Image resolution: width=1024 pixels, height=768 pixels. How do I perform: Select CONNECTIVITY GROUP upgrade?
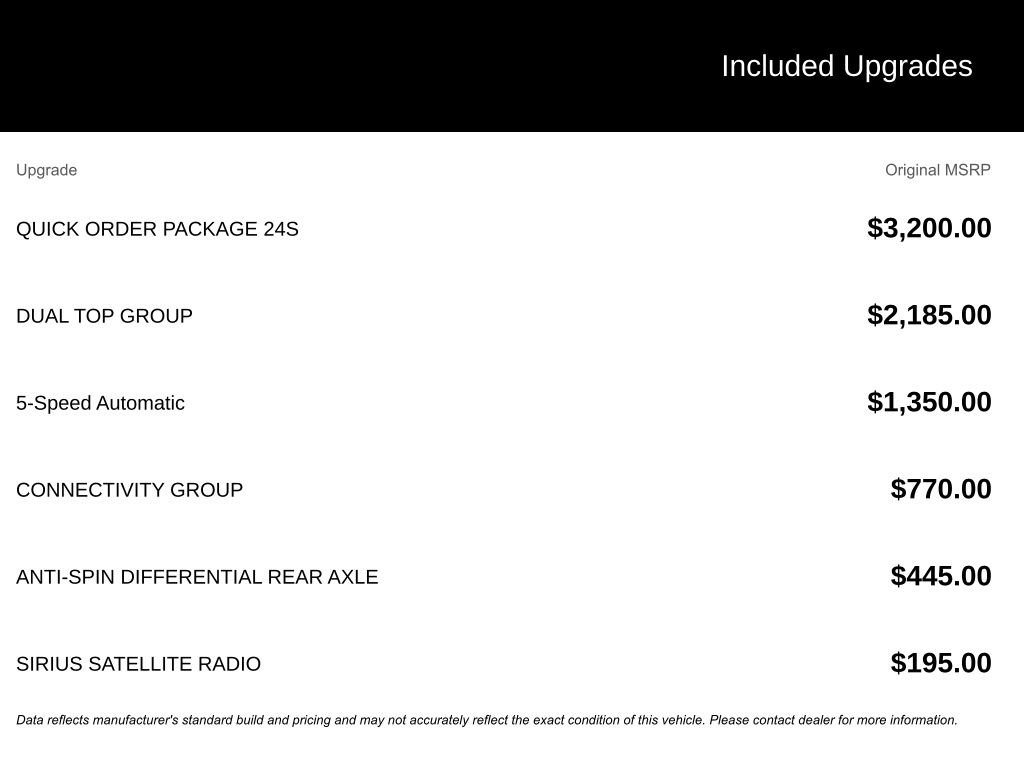129,490
